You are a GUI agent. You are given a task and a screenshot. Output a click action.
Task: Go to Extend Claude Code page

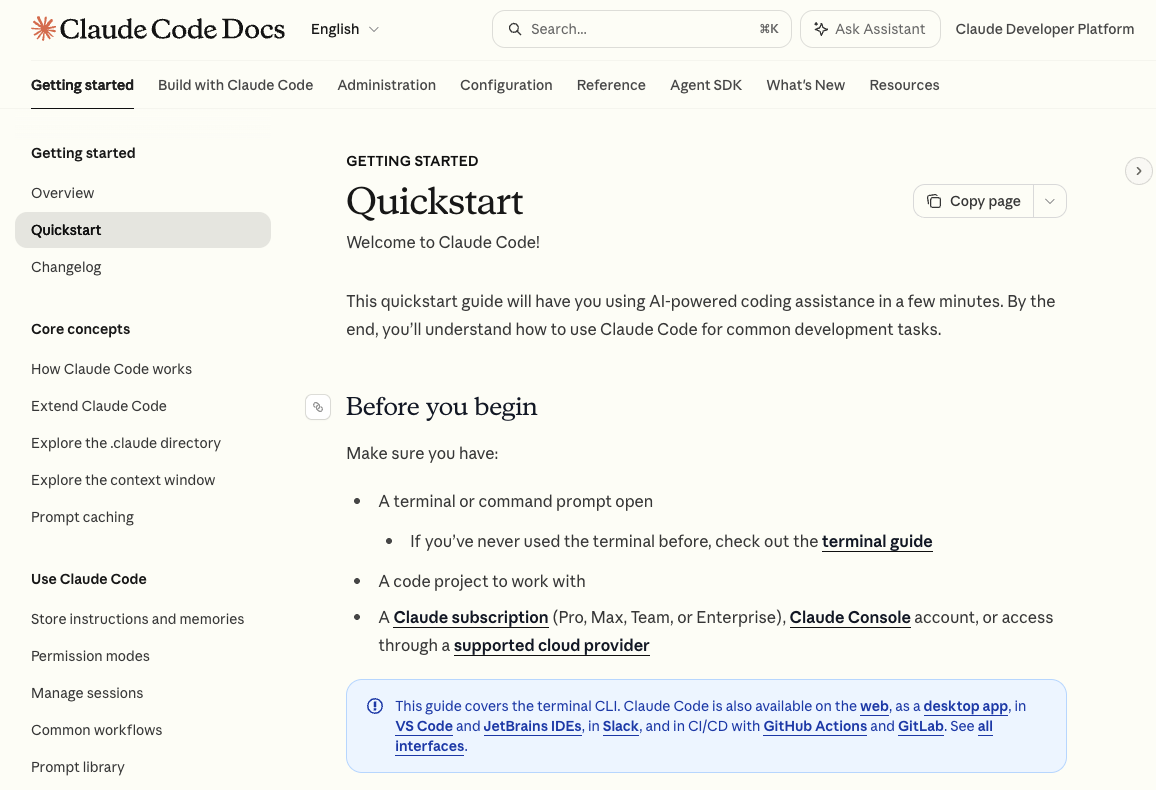[x=99, y=406]
